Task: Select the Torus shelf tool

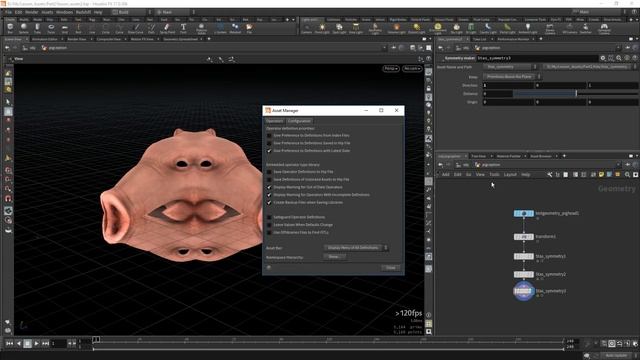Action: [51, 28]
